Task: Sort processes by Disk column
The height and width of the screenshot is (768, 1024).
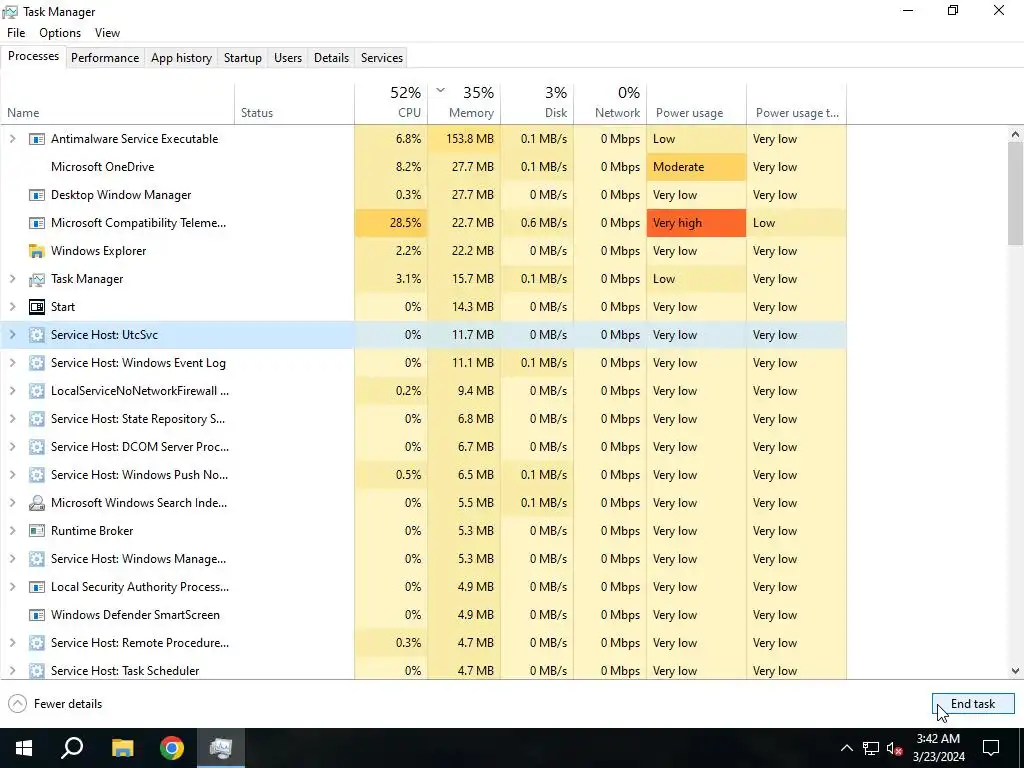Action: pos(537,103)
